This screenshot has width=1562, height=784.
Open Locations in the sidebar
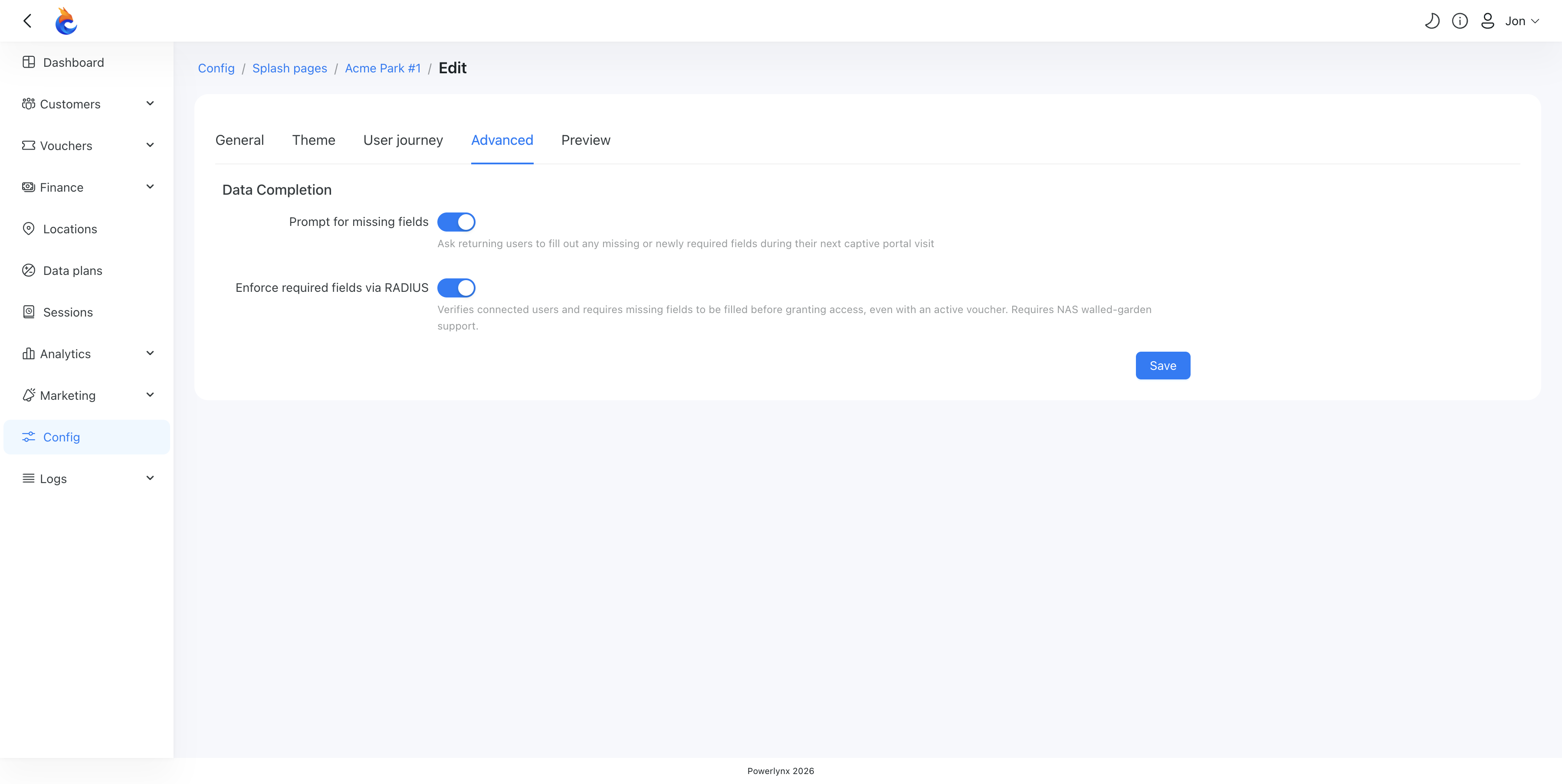coord(87,229)
